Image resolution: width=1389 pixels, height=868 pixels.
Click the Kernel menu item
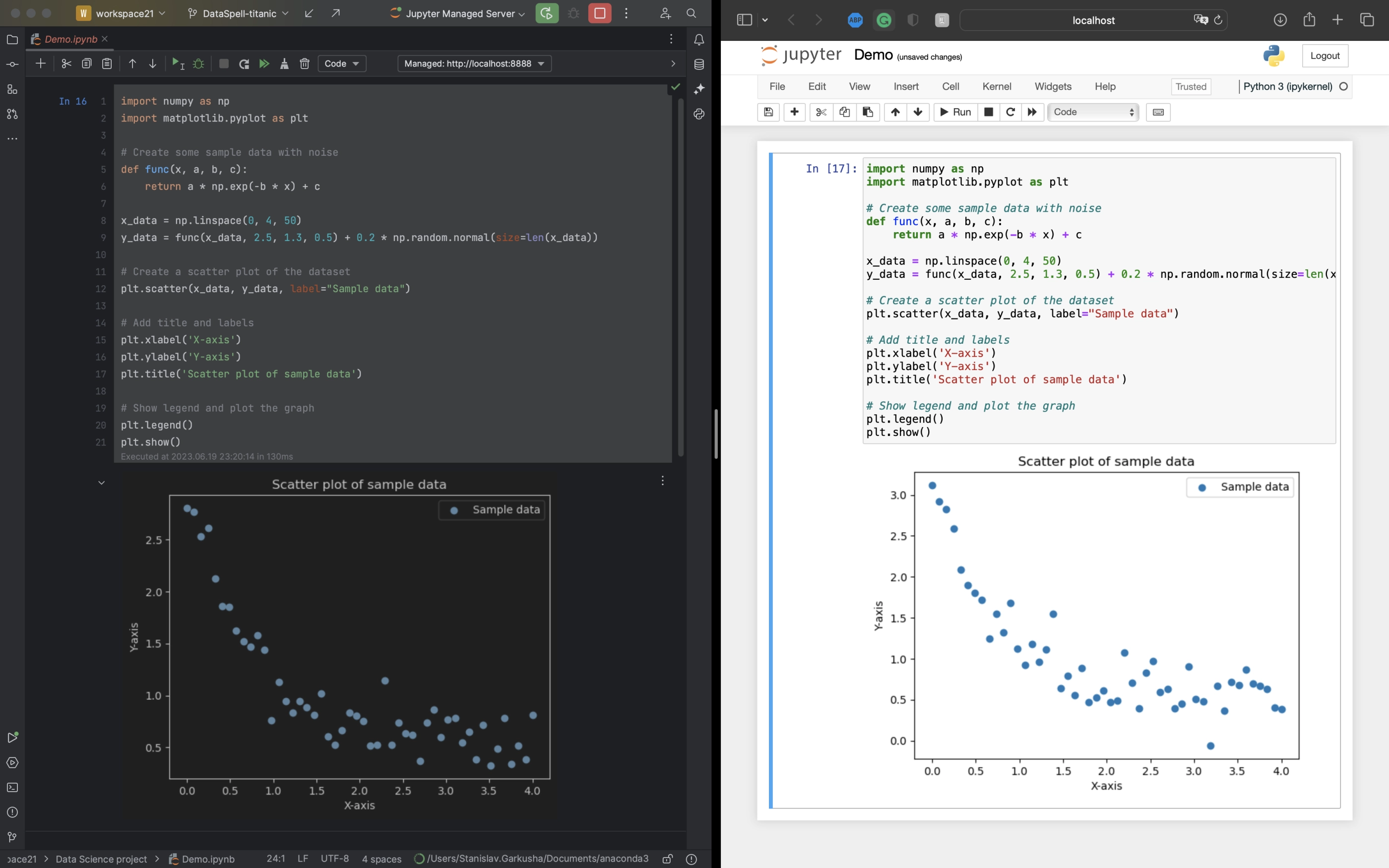pos(996,86)
